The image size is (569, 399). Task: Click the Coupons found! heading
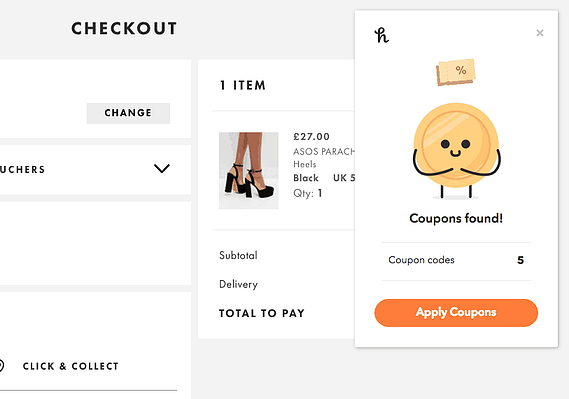456,218
